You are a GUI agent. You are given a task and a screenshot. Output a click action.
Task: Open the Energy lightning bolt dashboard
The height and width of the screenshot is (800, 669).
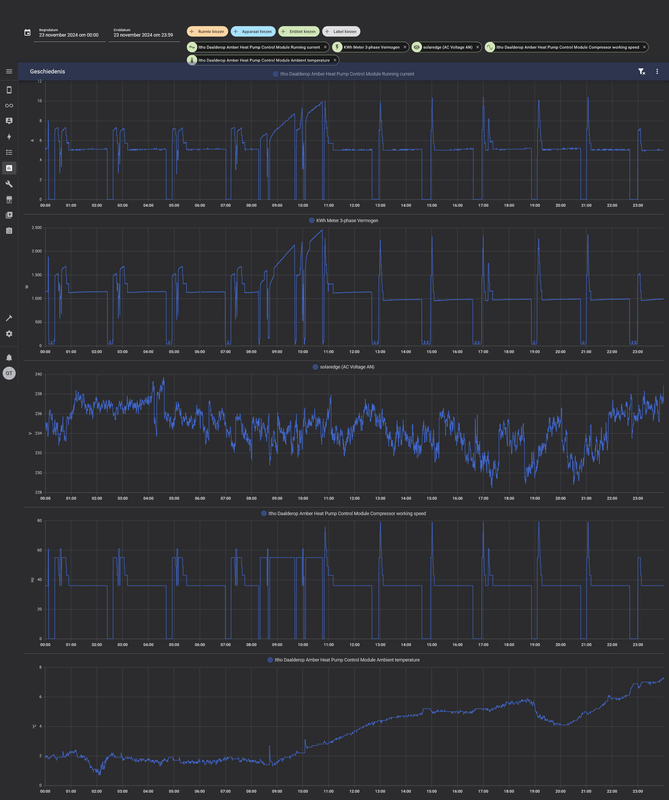pyautogui.click(x=9, y=137)
